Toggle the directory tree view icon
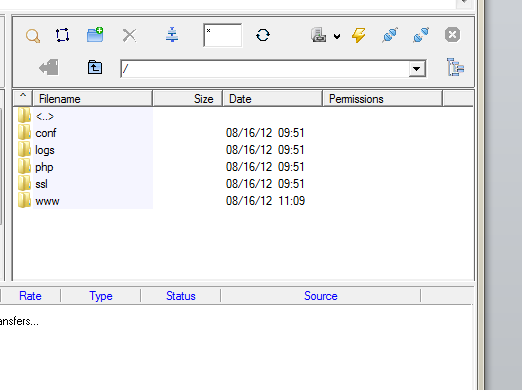 pyautogui.click(x=455, y=67)
